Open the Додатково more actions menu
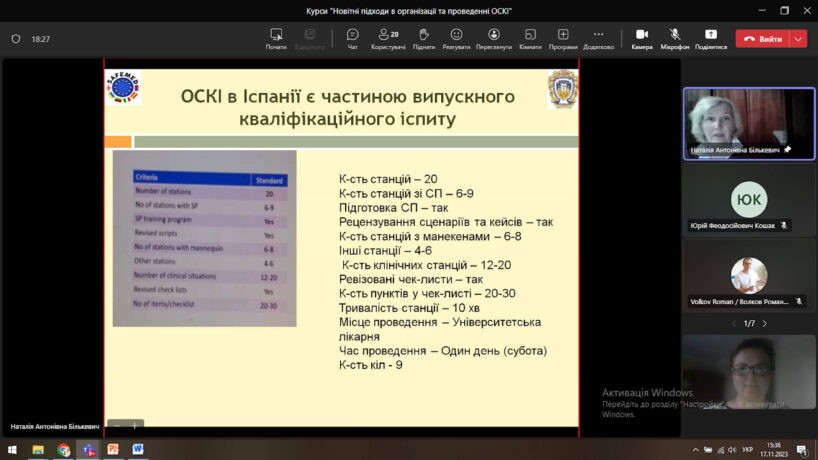 [598, 38]
